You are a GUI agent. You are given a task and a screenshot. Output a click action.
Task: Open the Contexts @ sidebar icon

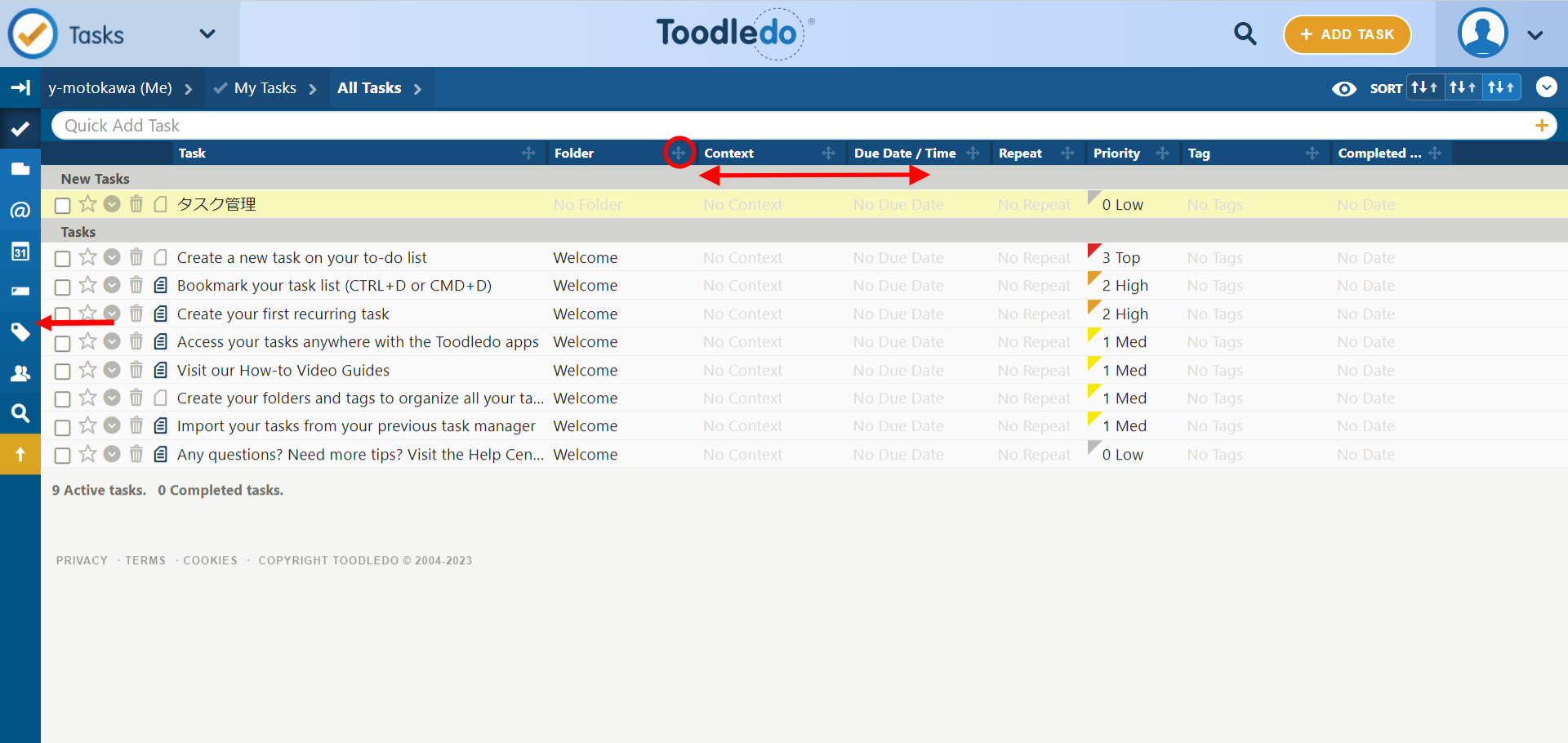coord(20,210)
